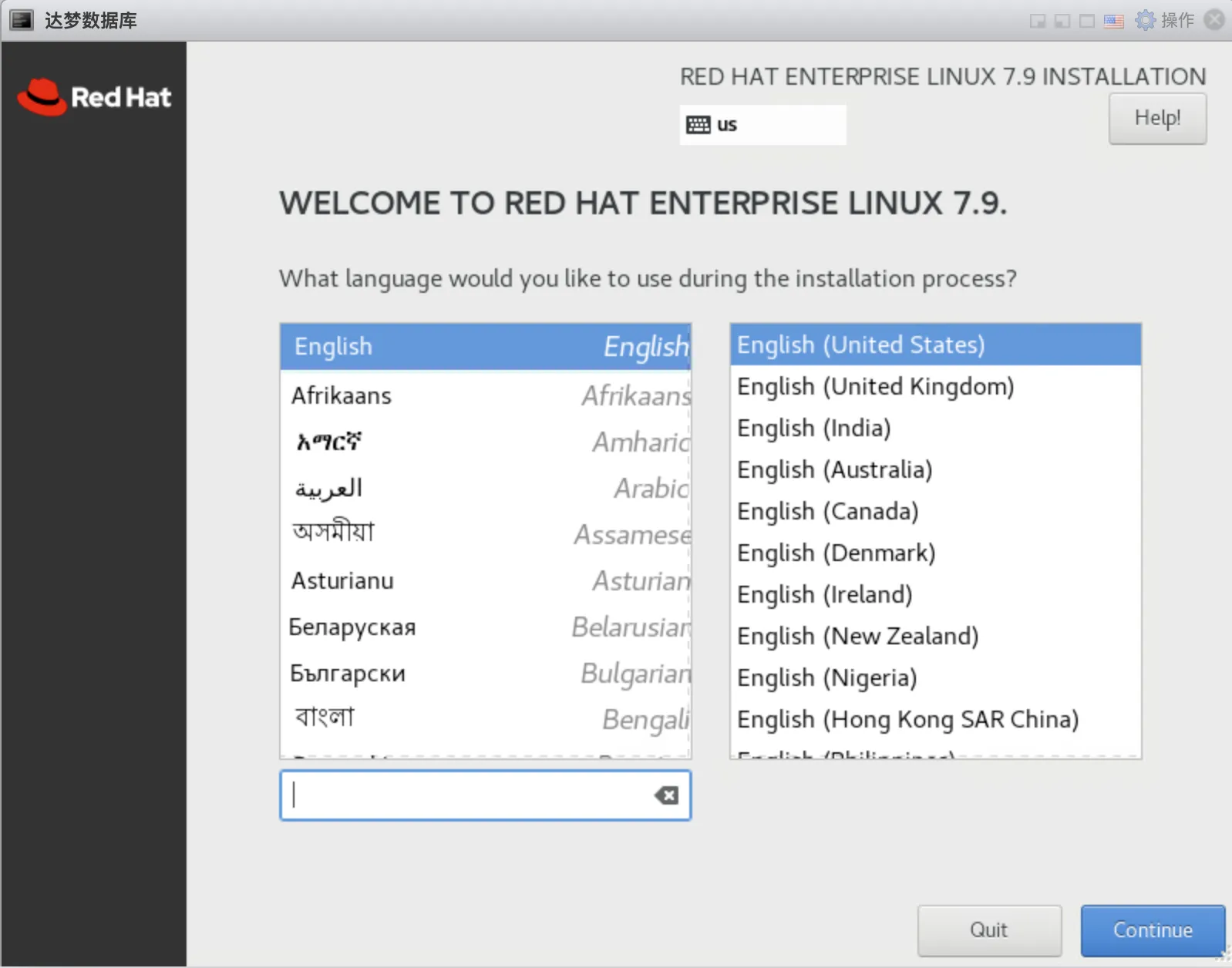Pick Asturianu from the language list

click(485, 580)
